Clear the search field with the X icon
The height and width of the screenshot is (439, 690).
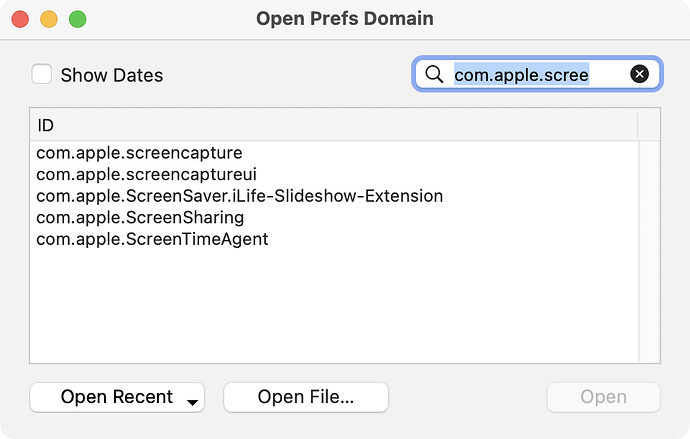[639, 74]
